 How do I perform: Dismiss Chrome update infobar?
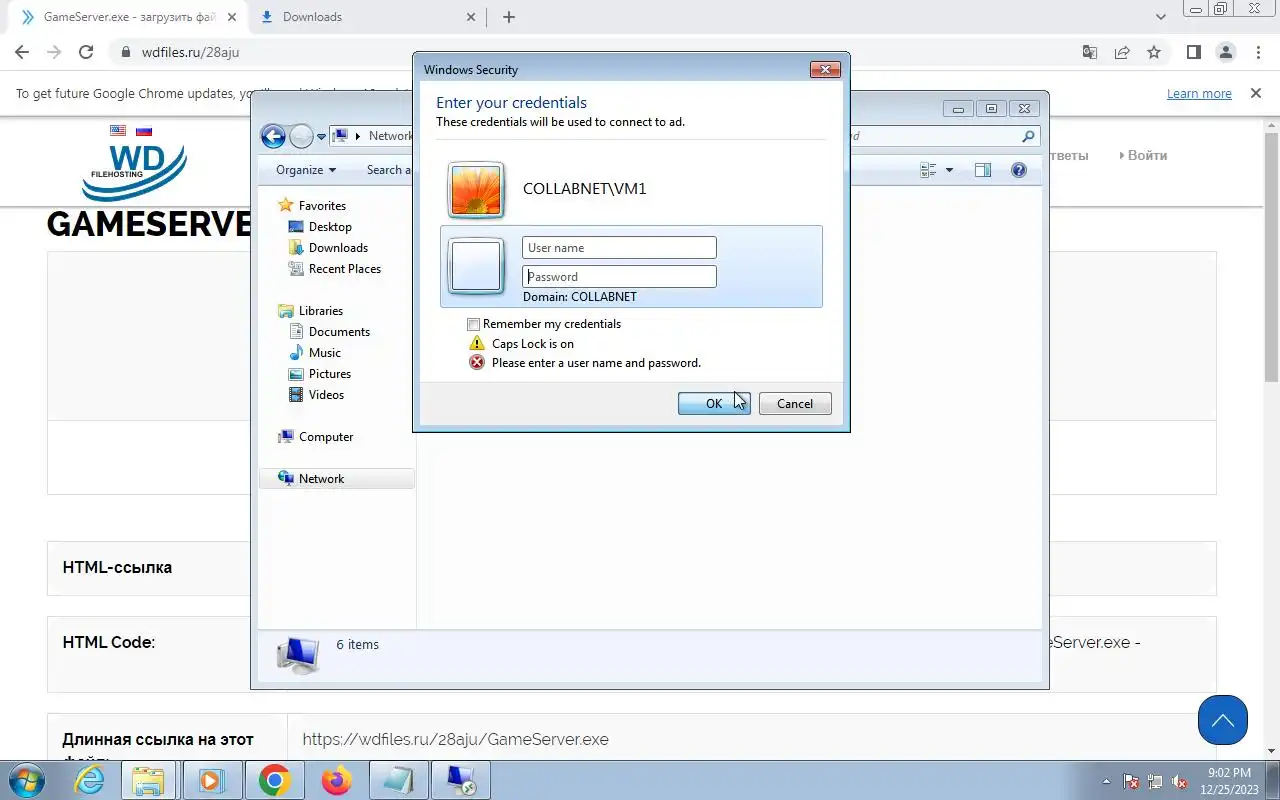coord(1256,93)
